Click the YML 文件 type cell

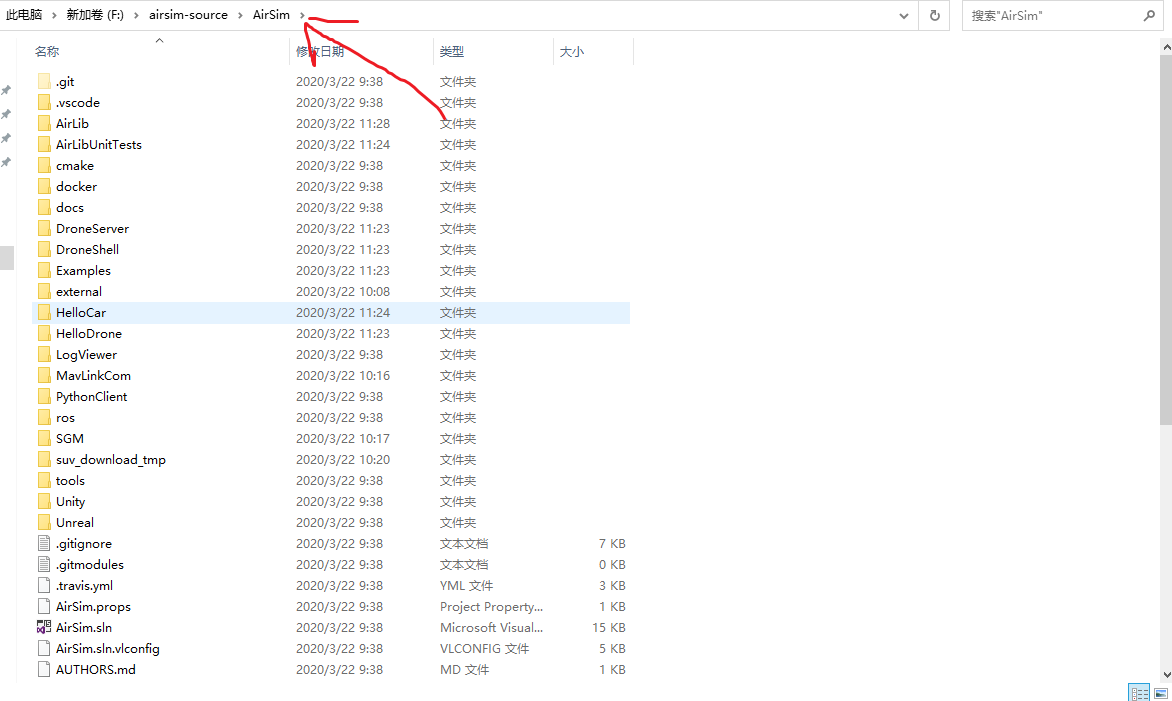pyautogui.click(x=466, y=585)
